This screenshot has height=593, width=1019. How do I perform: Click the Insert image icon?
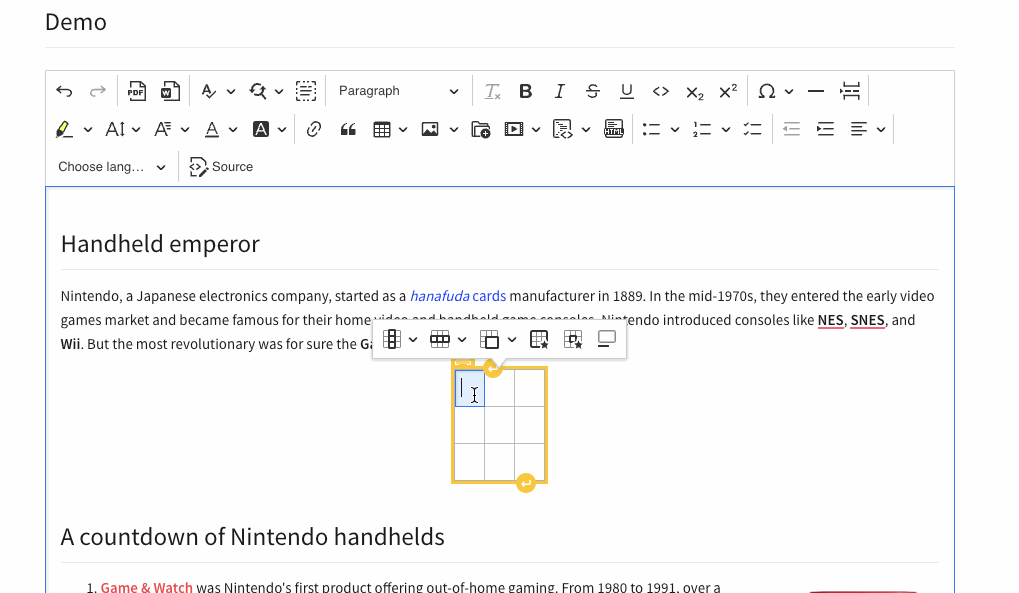(430, 129)
